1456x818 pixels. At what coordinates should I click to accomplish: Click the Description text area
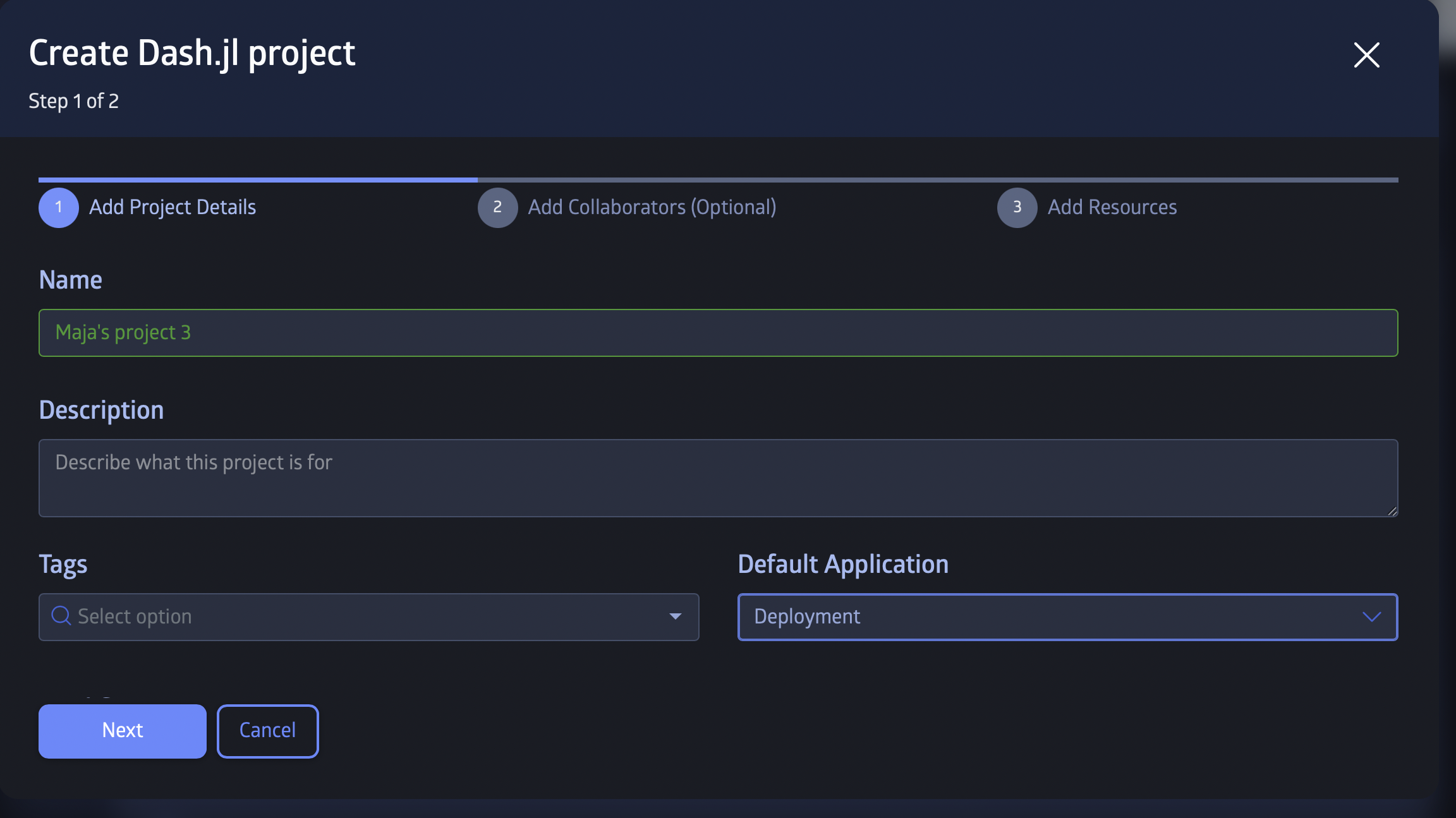pos(718,478)
